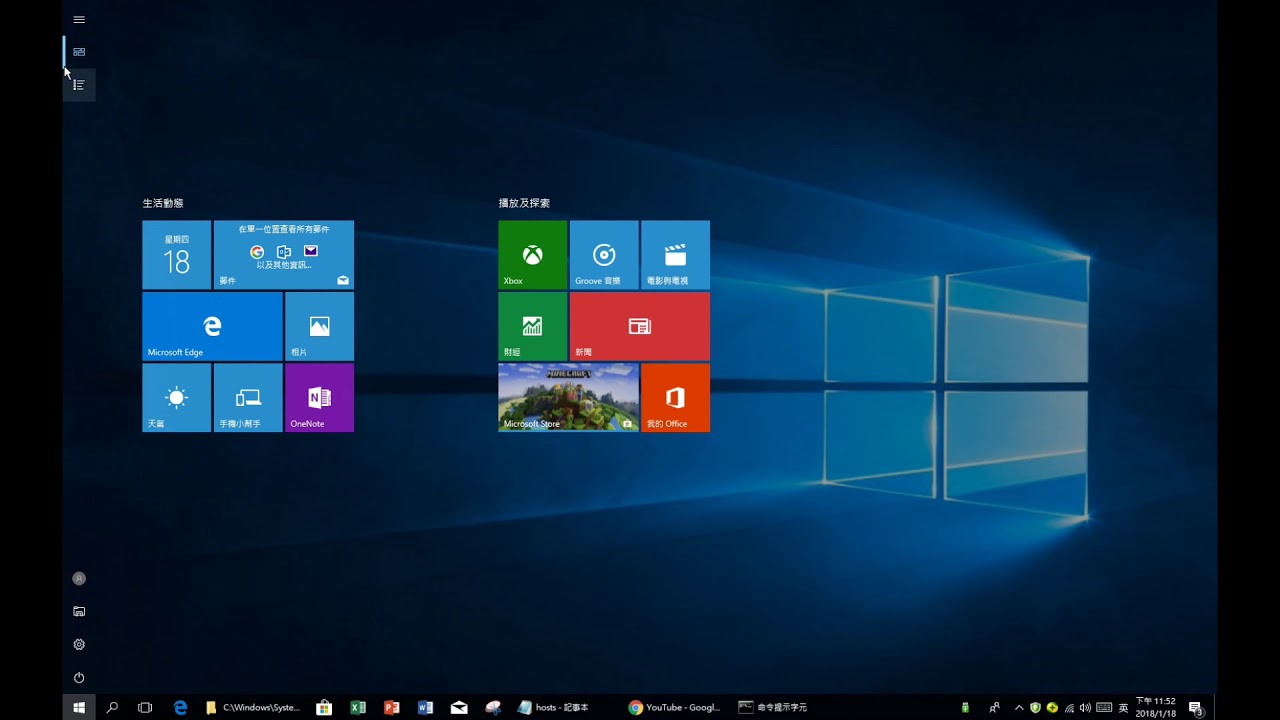The width and height of the screenshot is (1280, 720).
Task: Open the Microsoft Store Minecraft tile
Action: point(568,398)
